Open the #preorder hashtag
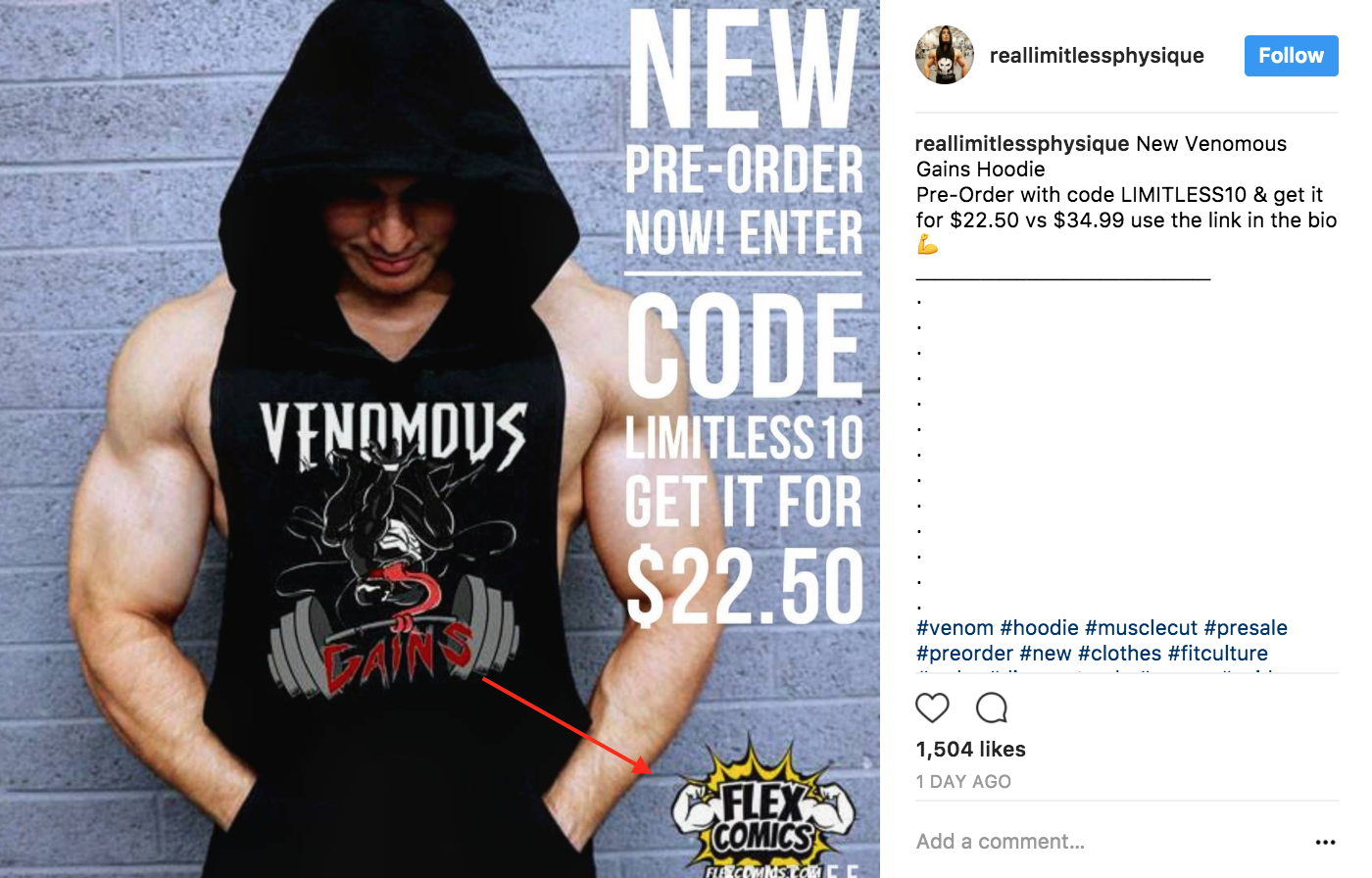The width and height of the screenshot is (1372, 878). [x=964, y=654]
